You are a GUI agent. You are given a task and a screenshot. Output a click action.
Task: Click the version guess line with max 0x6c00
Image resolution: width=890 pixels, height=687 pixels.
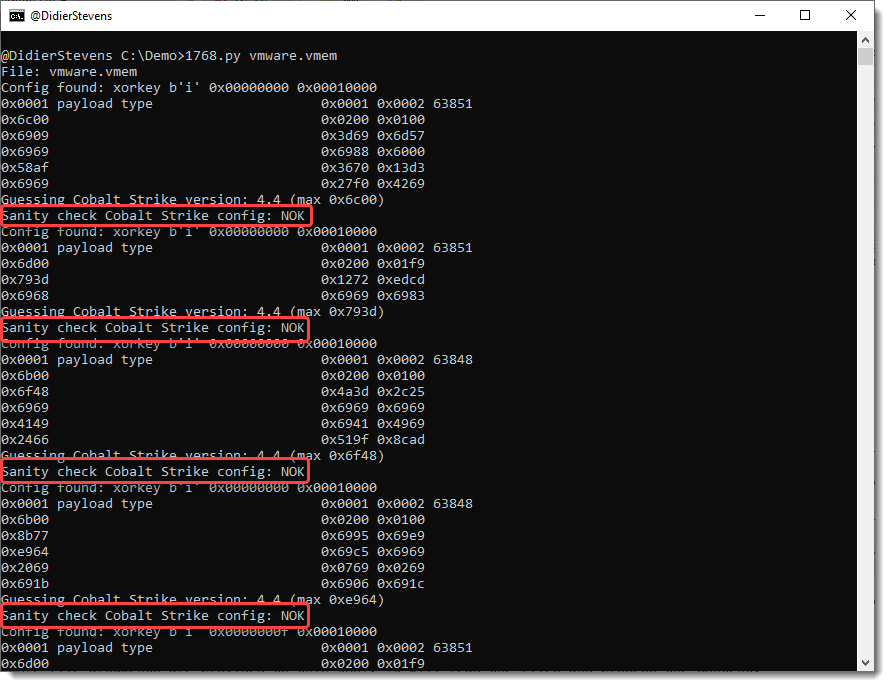(192, 200)
